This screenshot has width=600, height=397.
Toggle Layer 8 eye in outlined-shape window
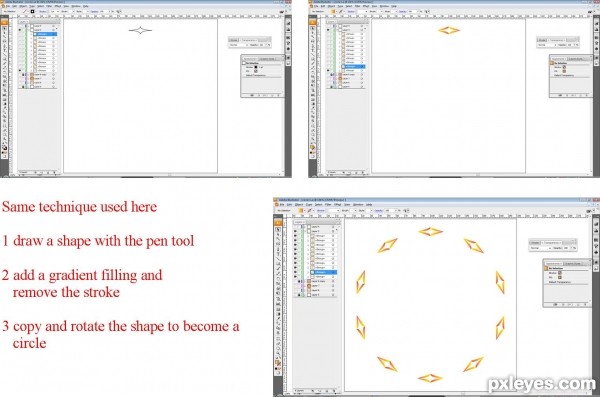(x=20, y=29)
